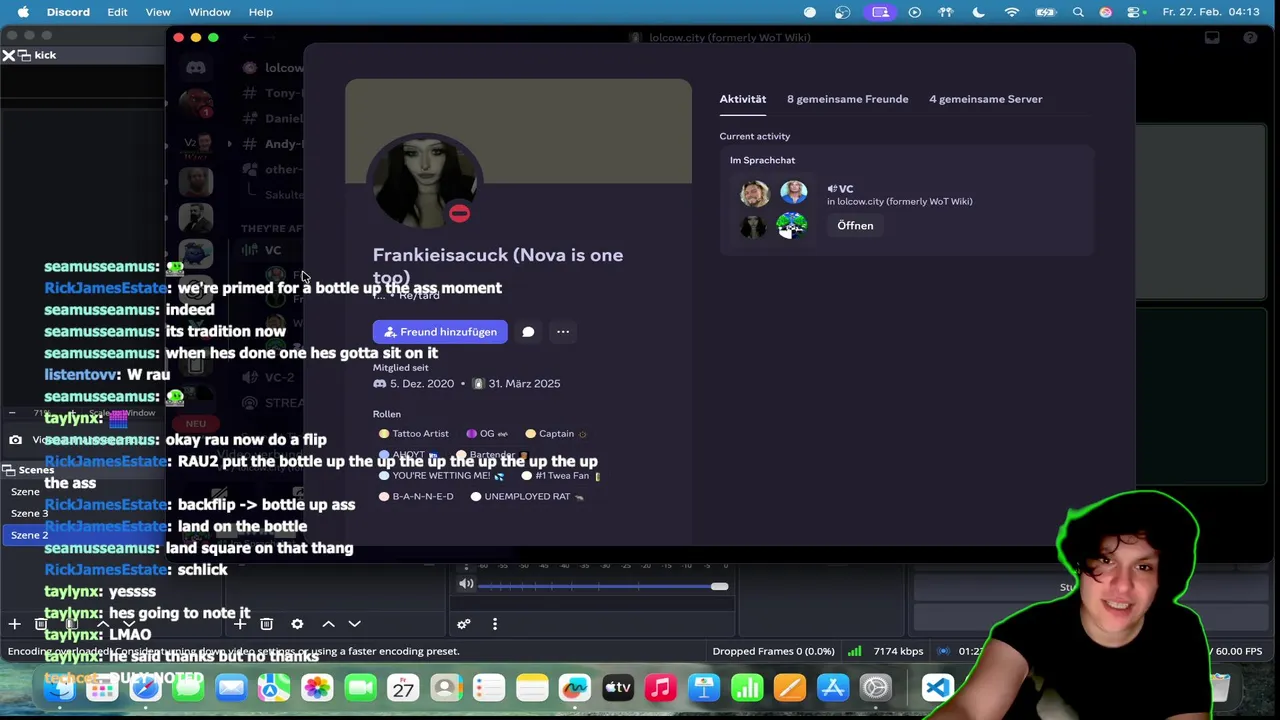Open System Settings in the Dock

point(875,688)
